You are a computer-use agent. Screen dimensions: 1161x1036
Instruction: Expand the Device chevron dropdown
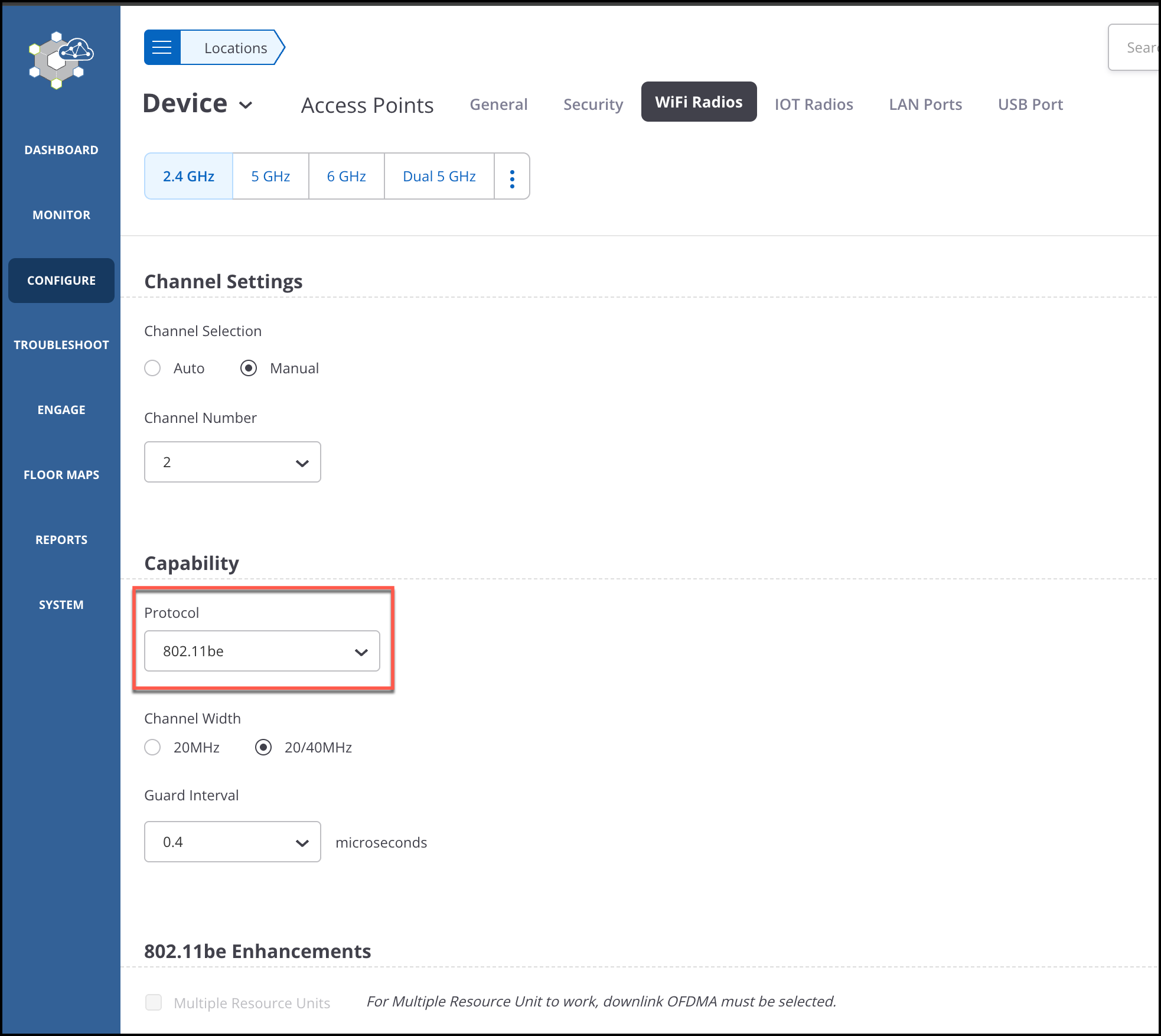coord(246,105)
